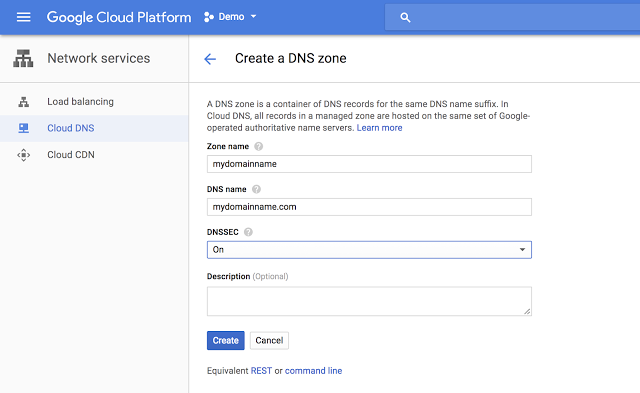Viewport: 640px width, 393px height.
Task: Open the hamburger navigation menu
Action: 23,17
